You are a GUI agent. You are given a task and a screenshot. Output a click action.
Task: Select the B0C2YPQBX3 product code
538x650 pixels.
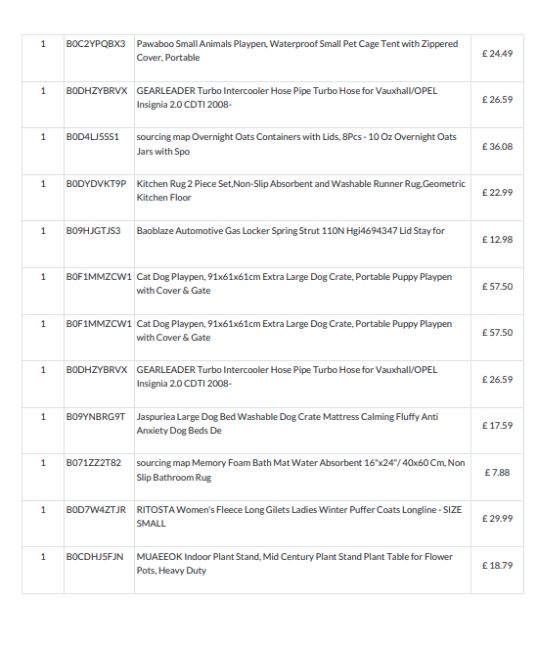(x=96, y=44)
